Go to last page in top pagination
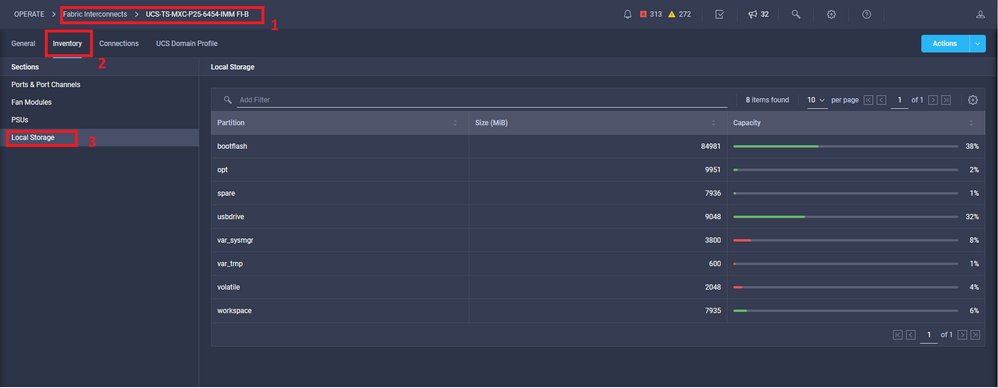The width and height of the screenshot is (998, 388). tap(946, 100)
